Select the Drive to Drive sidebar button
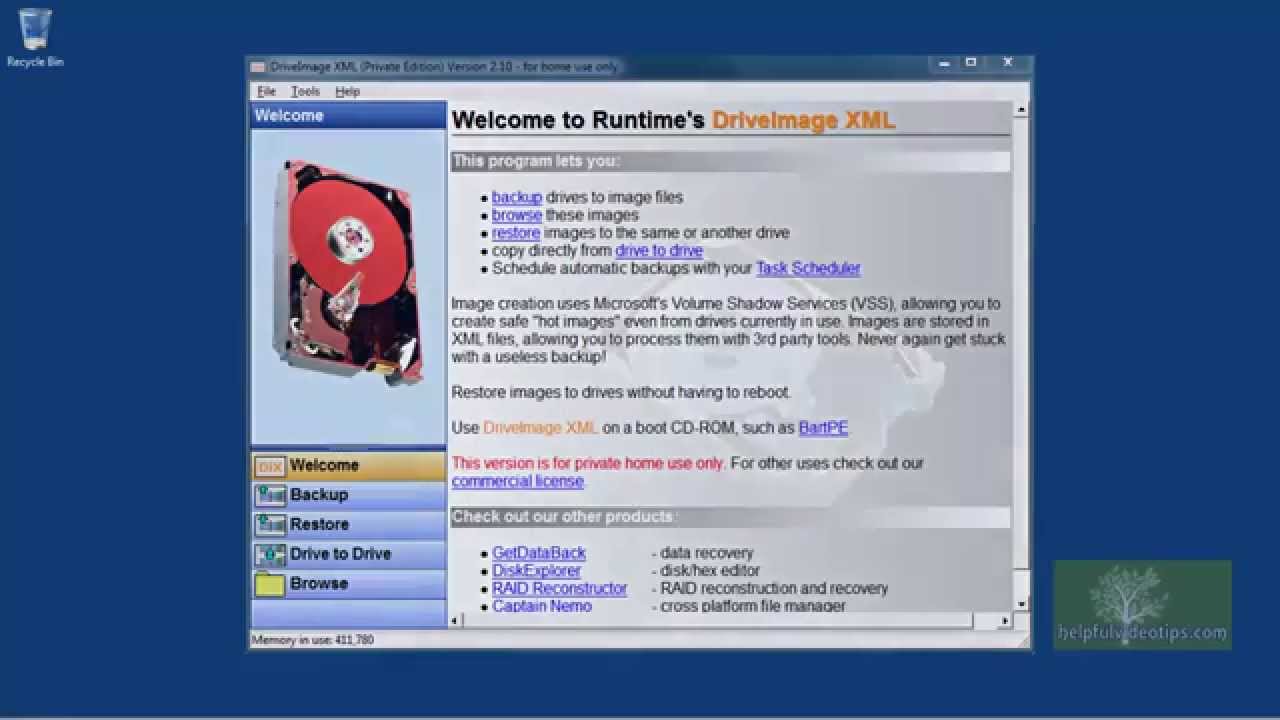The image size is (1280, 720). tap(348, 554)
